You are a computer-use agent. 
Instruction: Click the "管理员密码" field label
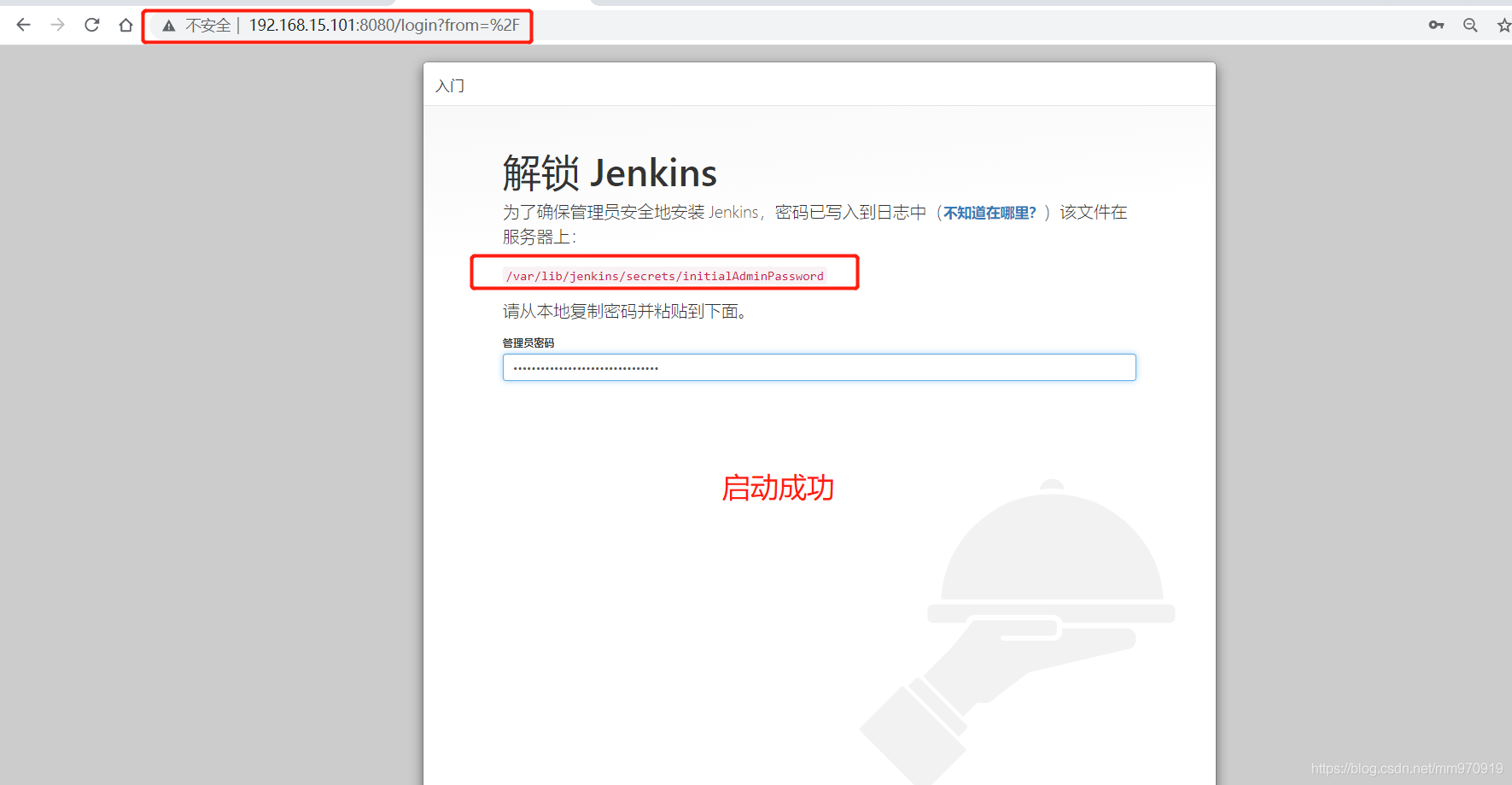pos(528,343)
